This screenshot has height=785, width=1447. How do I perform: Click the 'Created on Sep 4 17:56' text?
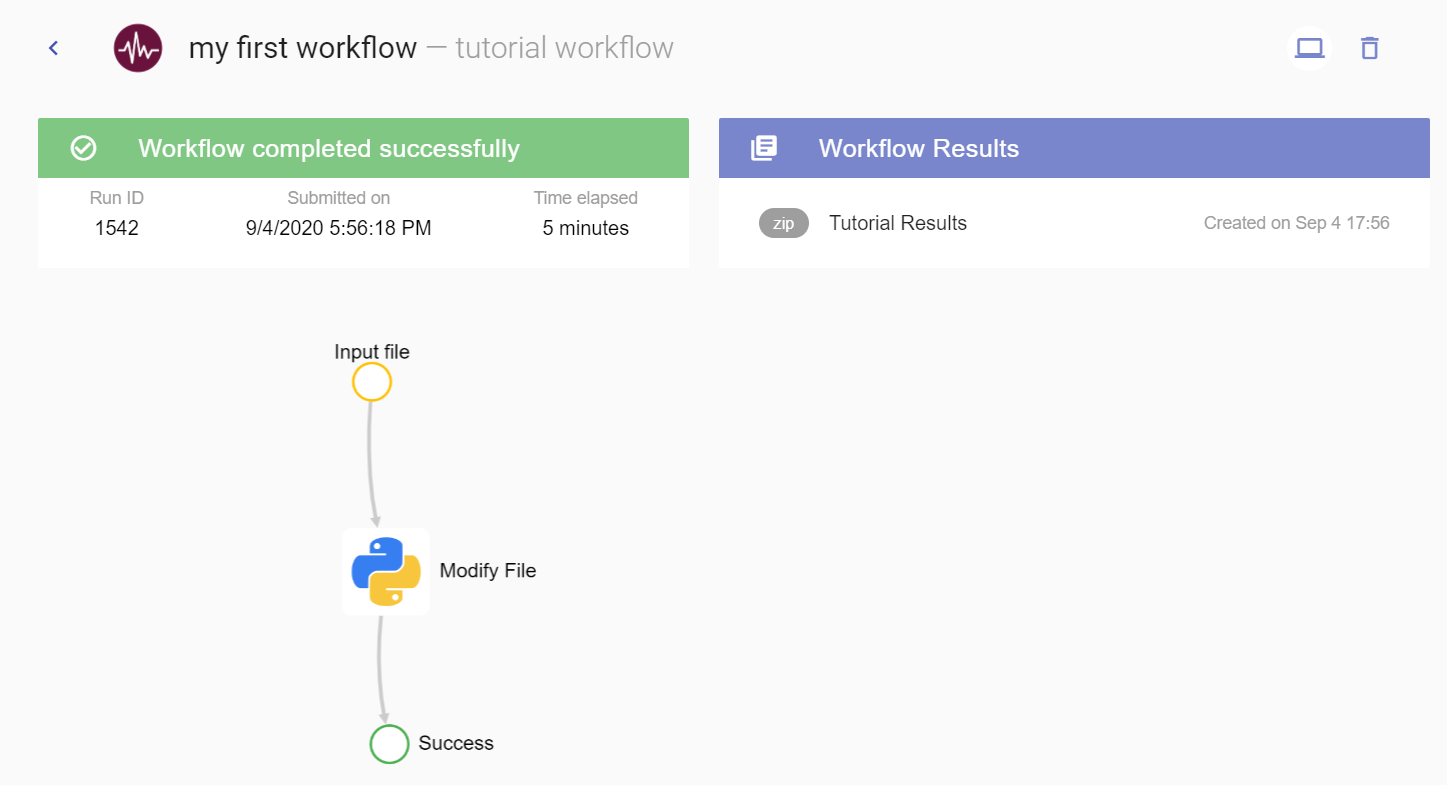1296,223
